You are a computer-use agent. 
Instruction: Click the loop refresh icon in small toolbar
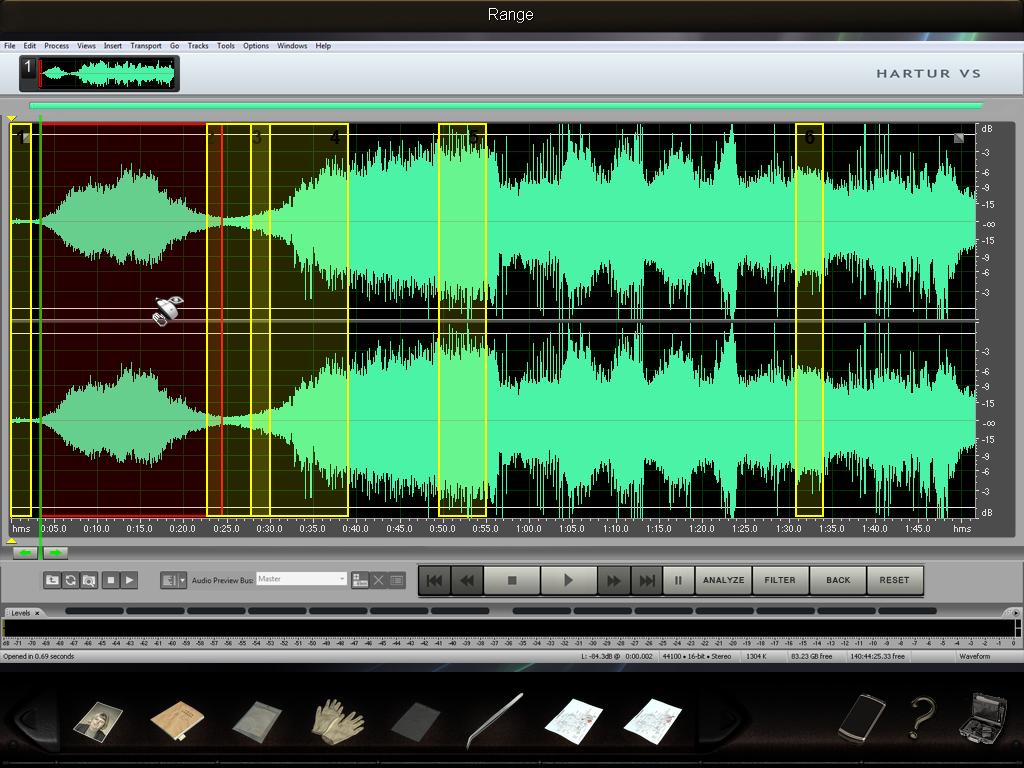[x=71, y=580]
